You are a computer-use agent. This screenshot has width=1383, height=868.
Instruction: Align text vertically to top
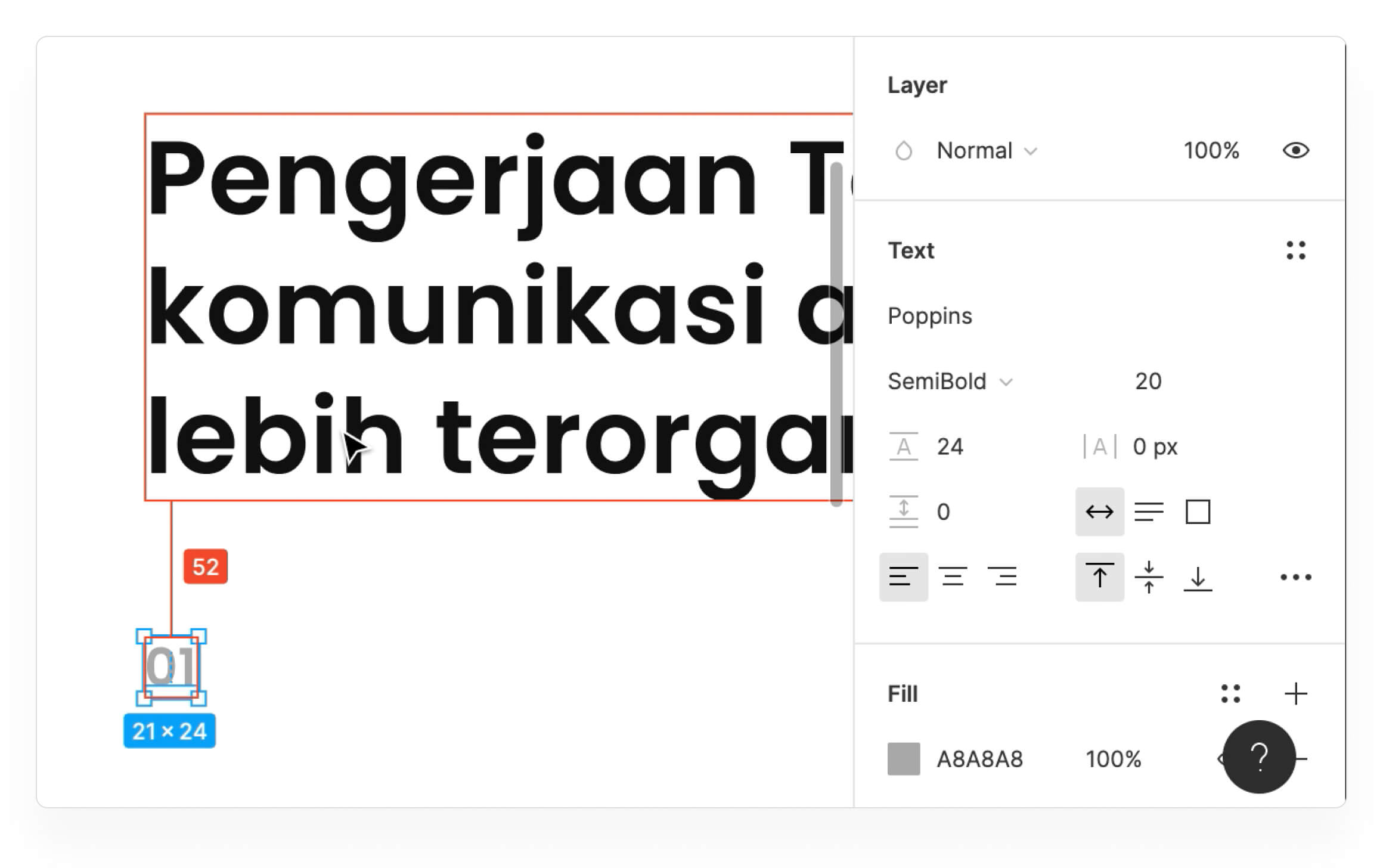[x=1099, y=577]
